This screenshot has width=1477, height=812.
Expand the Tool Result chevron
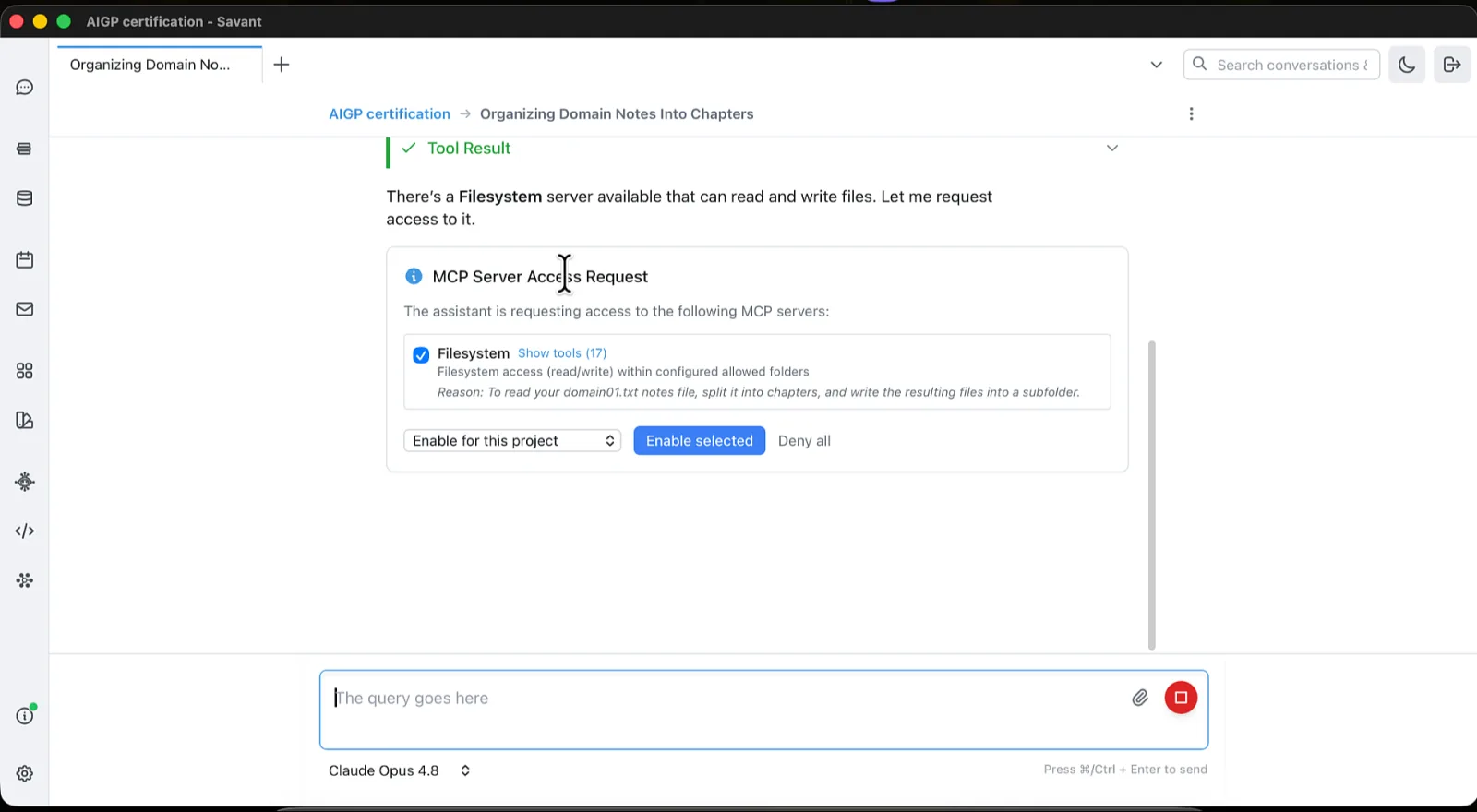point(1112,148)
